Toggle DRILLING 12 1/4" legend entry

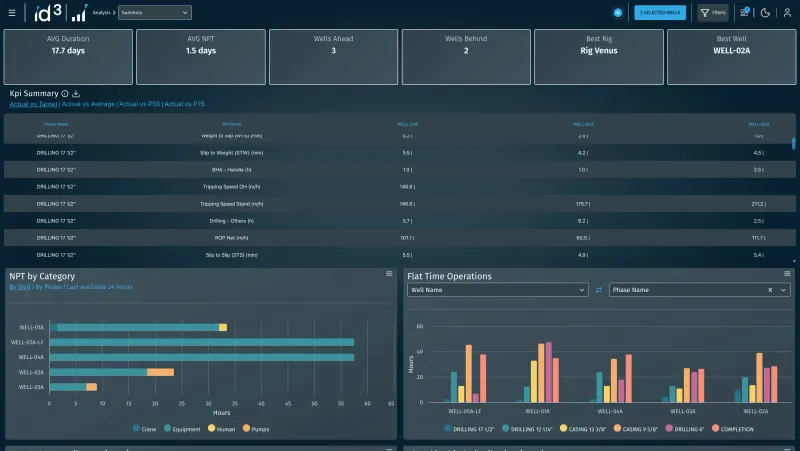click(527, 429)
